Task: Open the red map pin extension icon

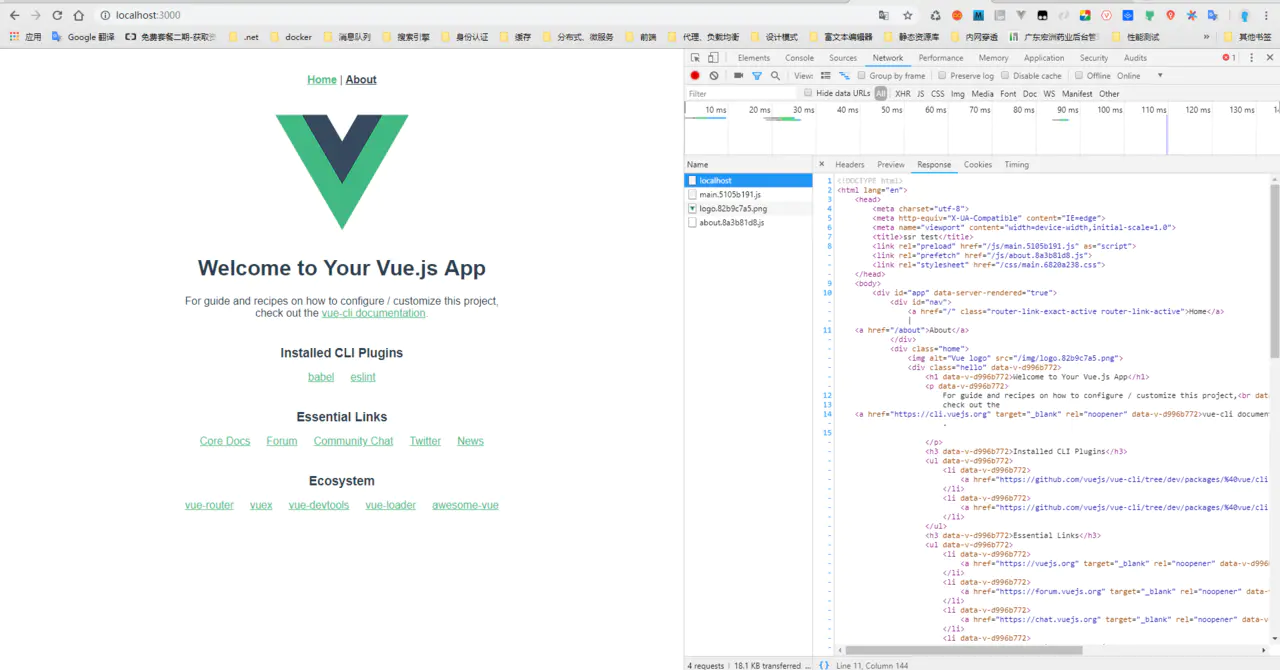Action: click(x=1170, y=15)
